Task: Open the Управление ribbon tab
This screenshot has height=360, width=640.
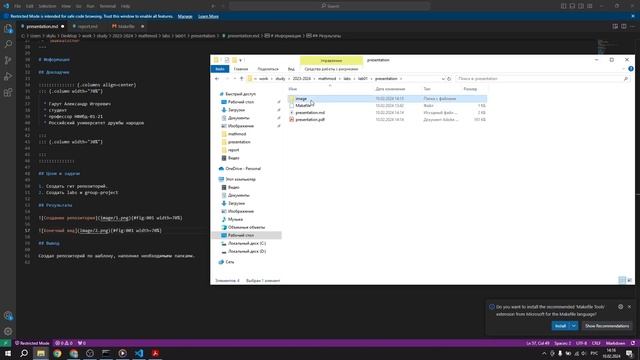Action: 331,60
